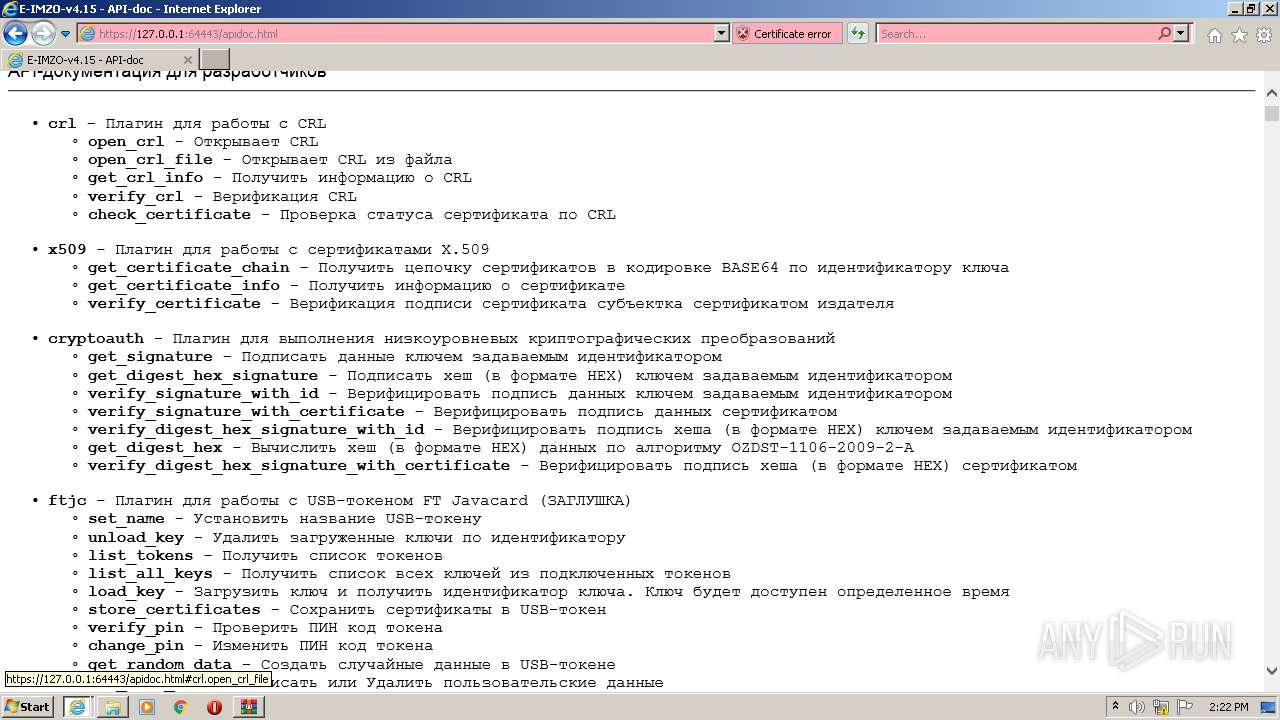Open the get_signature link
Screen dimensions: 1280x720
tap(150, 357)
